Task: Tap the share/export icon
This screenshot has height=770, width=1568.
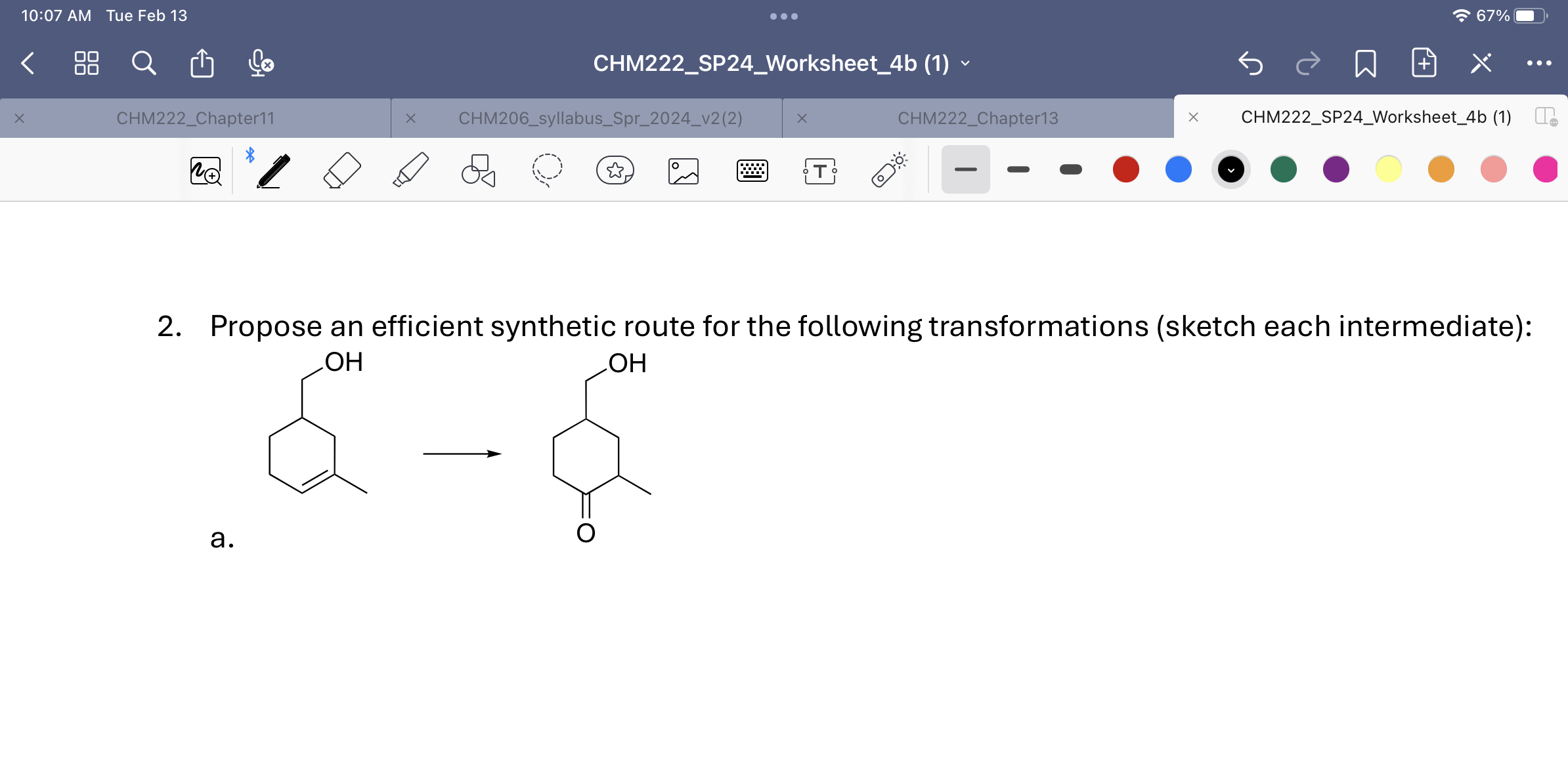Action: click(202, 64)
